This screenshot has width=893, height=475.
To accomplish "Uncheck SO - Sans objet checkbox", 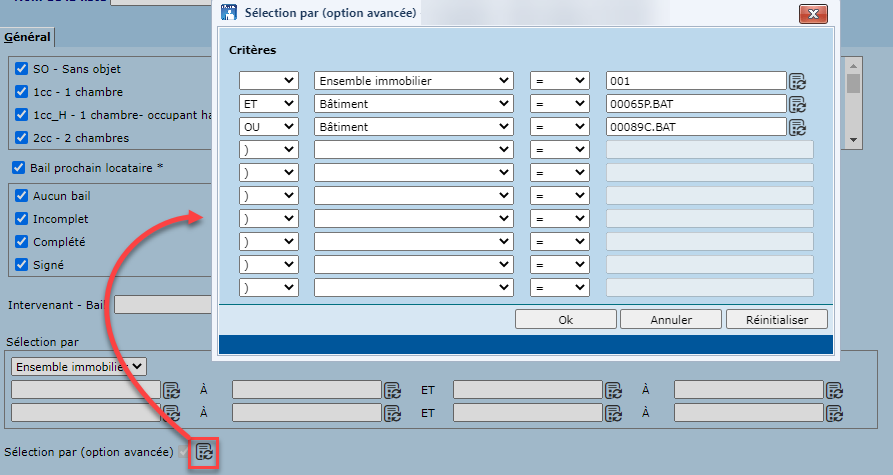I will pyautogui.click(x=22, y=69).
